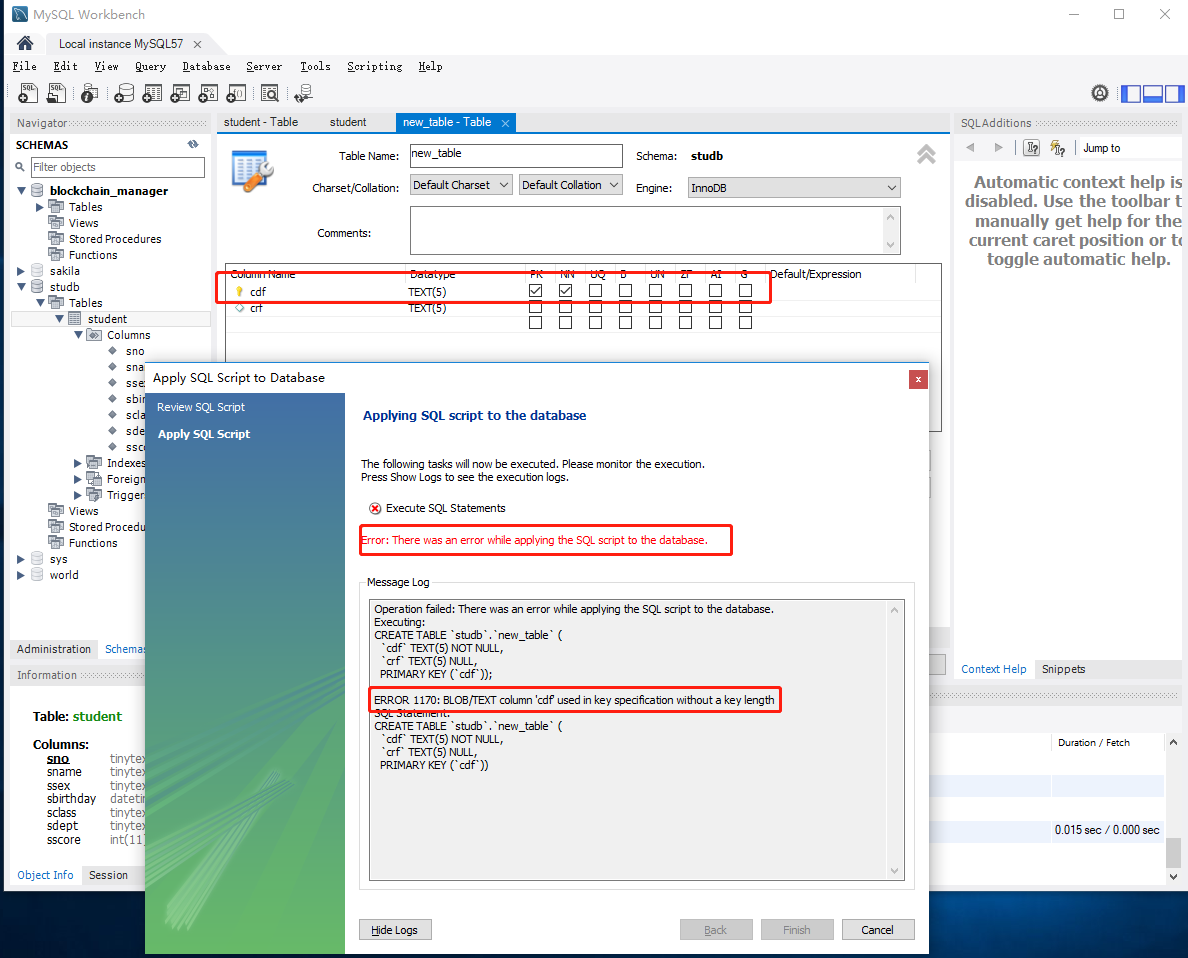This screenshot has width=1188, height=958.
Task: Collapse the student Columns tree node
Action: click(x=77, y=334)
